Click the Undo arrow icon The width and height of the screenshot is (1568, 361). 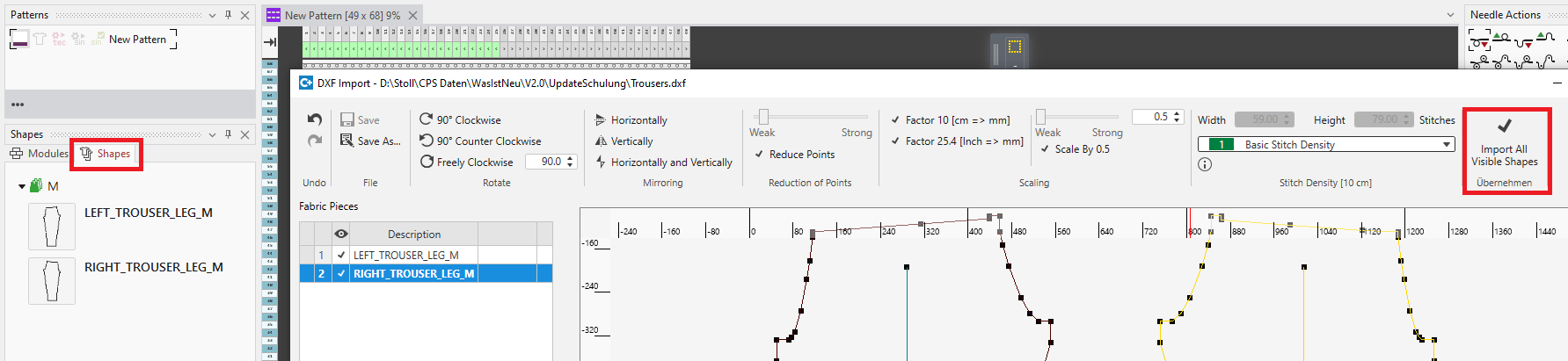(315, 119)
